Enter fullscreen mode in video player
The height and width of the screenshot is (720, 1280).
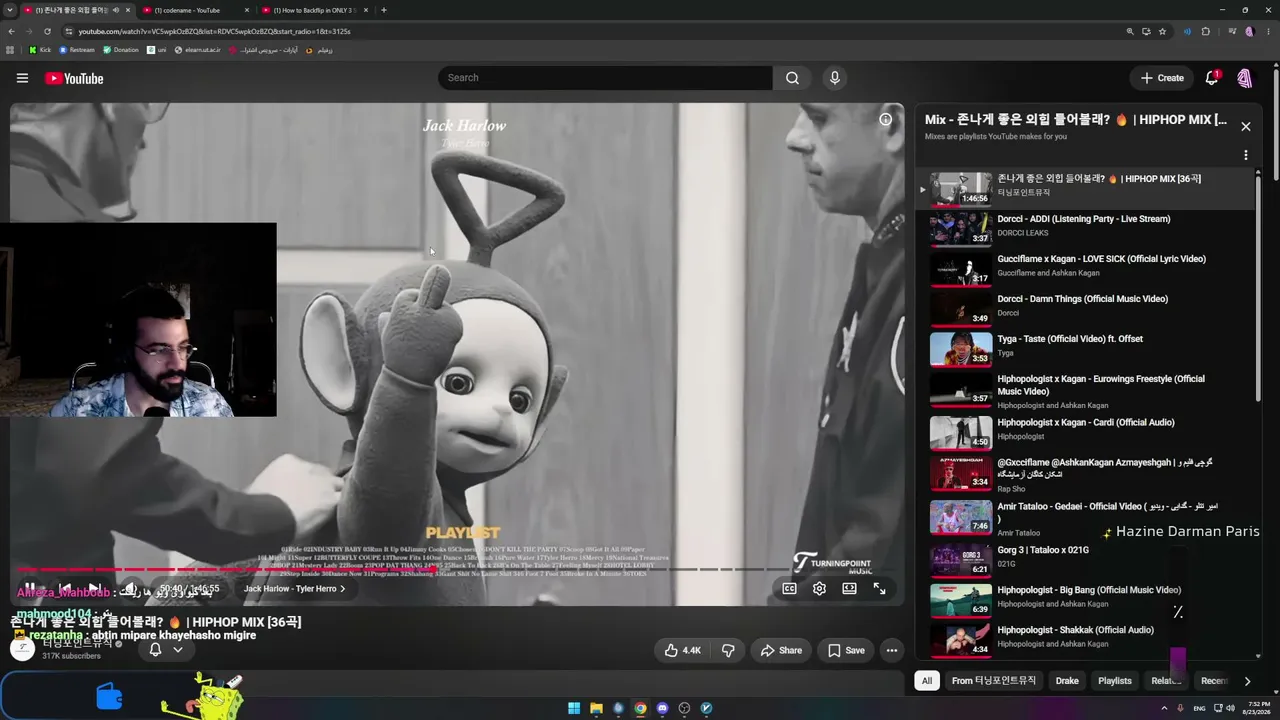click(879, 589)
